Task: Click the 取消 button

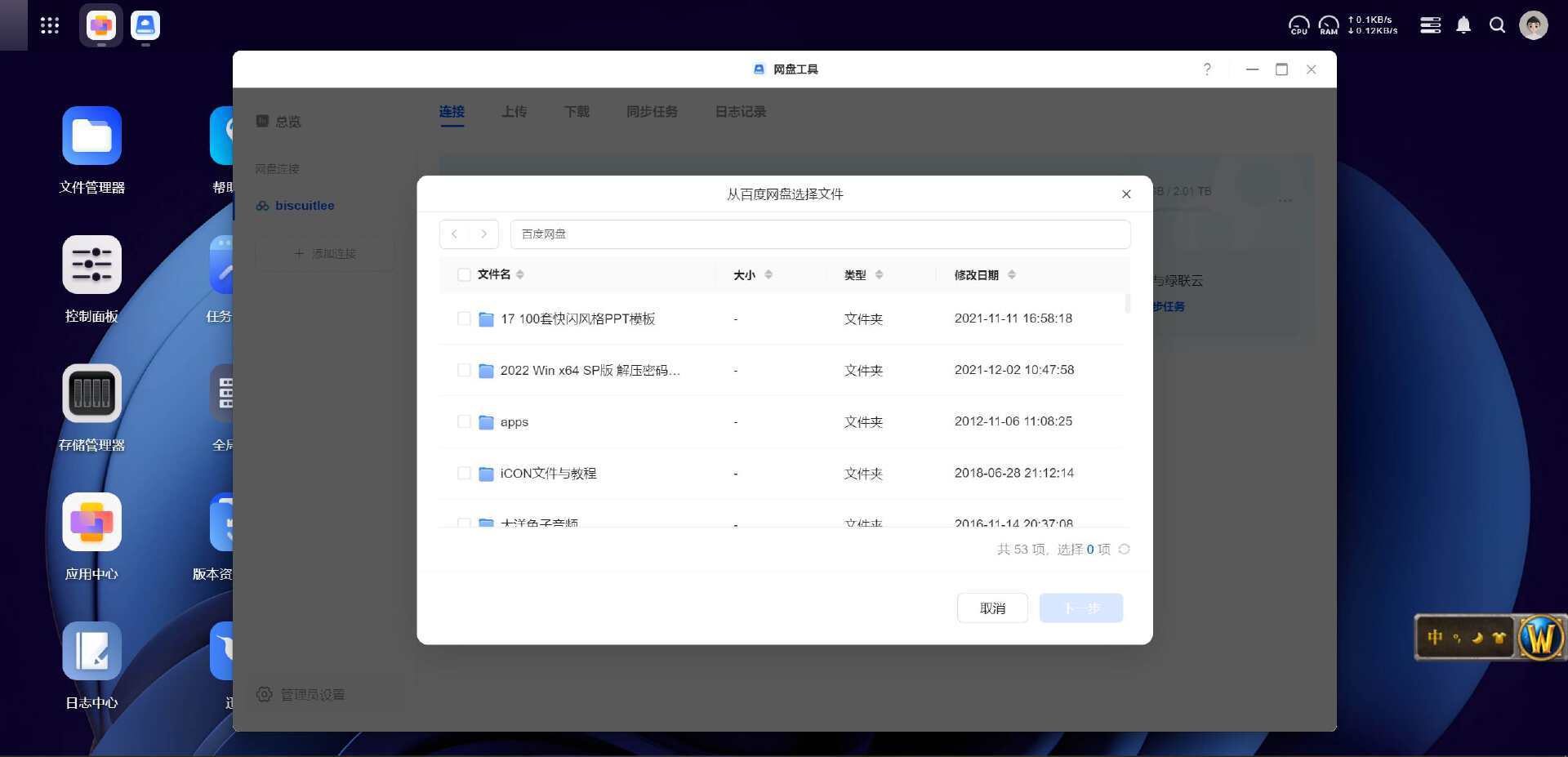Action: click(x=992, y=608)
